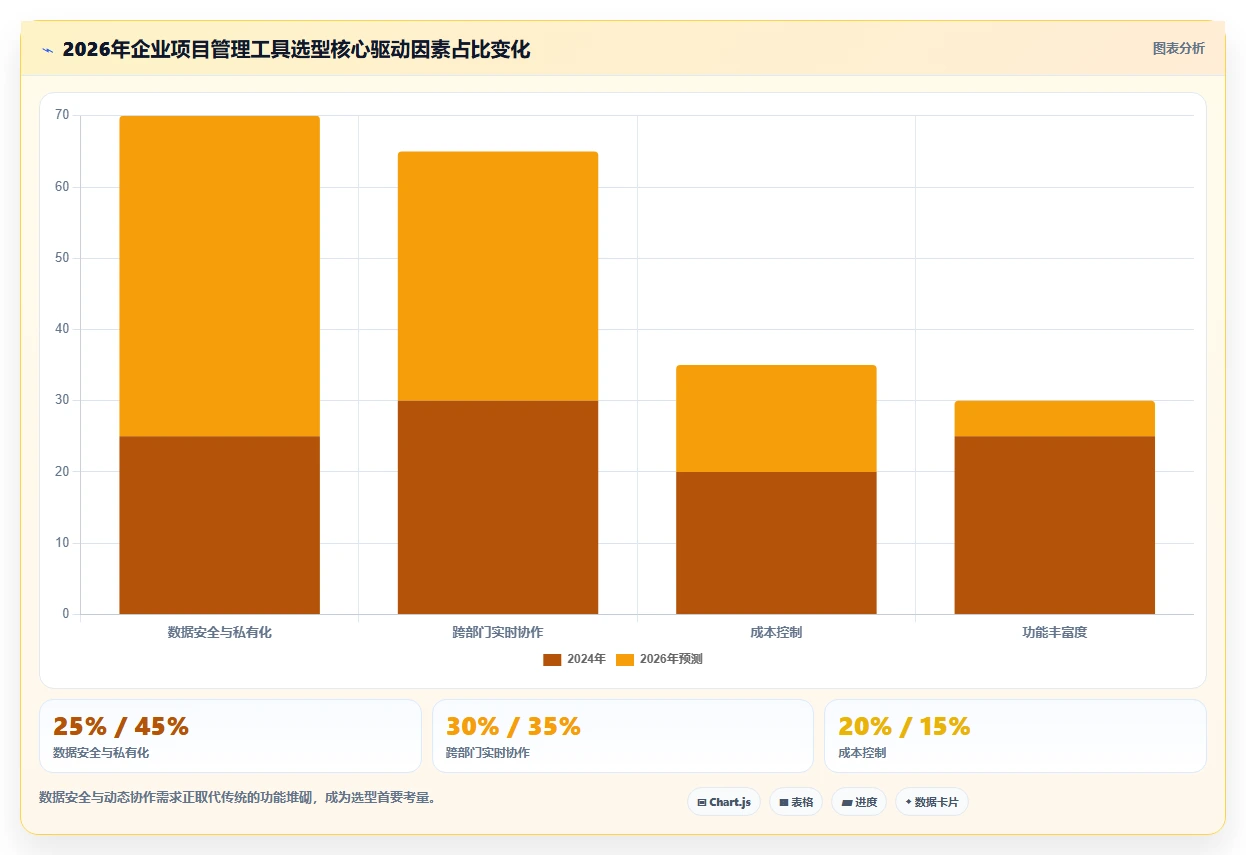
Task: Click the orange 2026 segment of 成本控制 bar
Action: (776, 418)
